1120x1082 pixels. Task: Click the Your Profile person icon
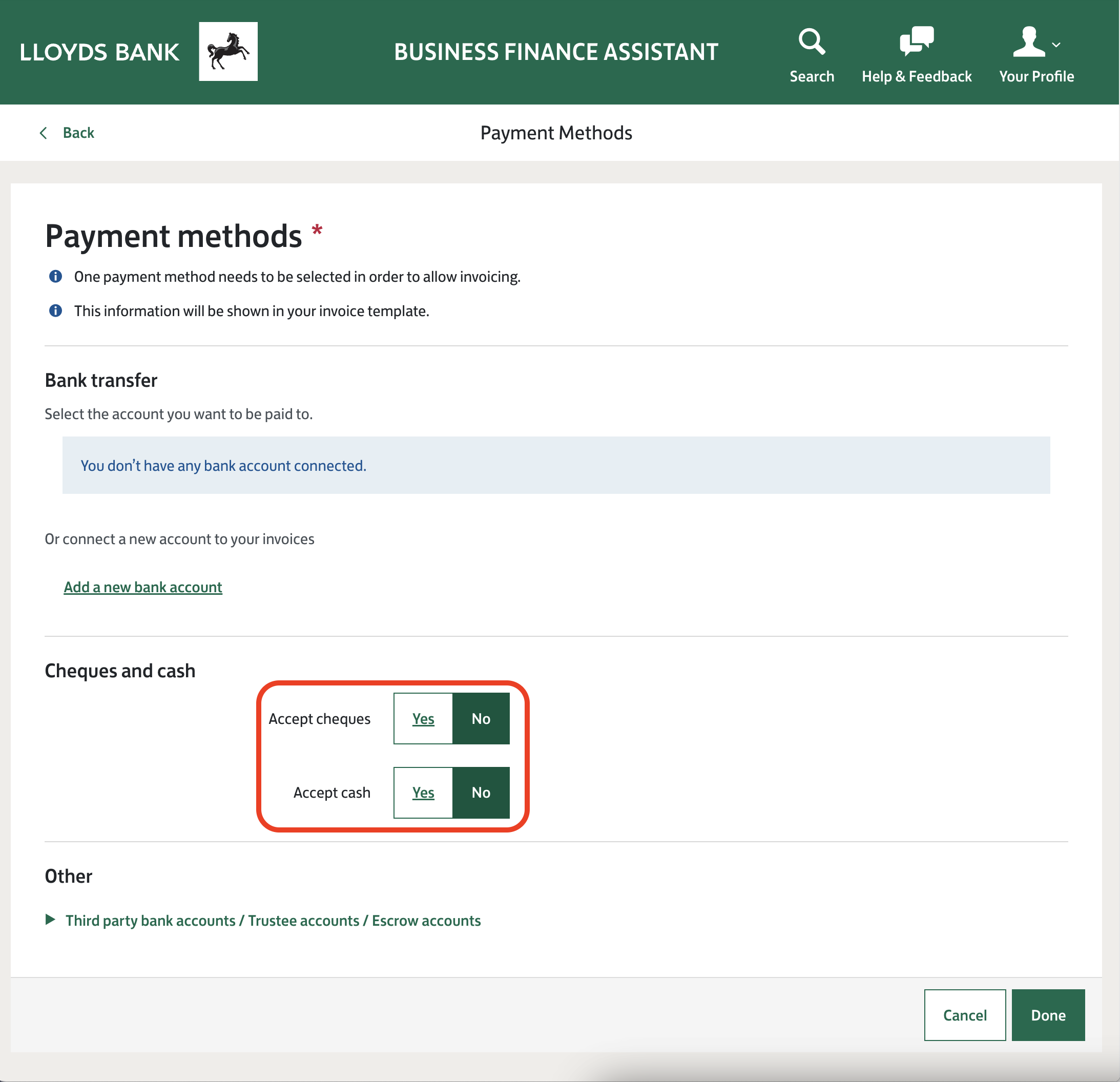1029,41
